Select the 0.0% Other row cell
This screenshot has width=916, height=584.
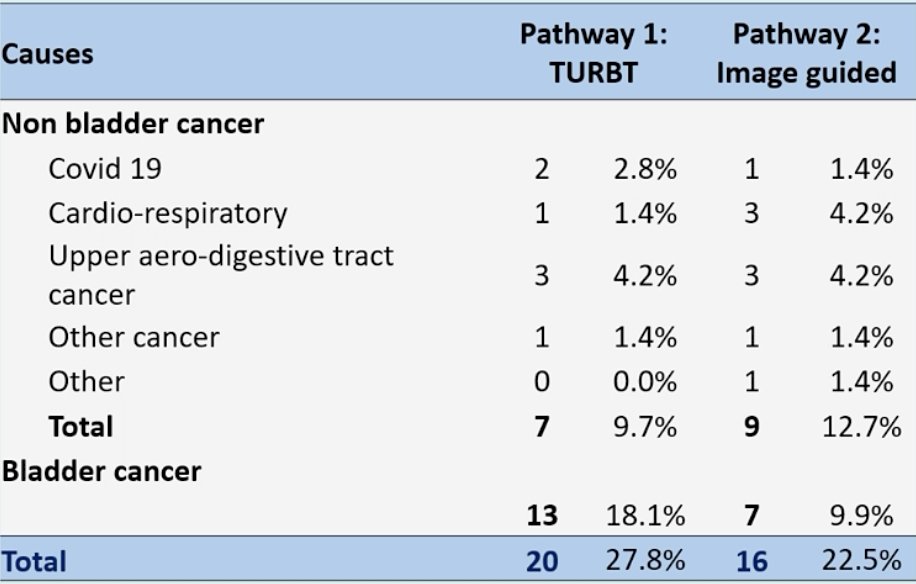coord(645,382)
